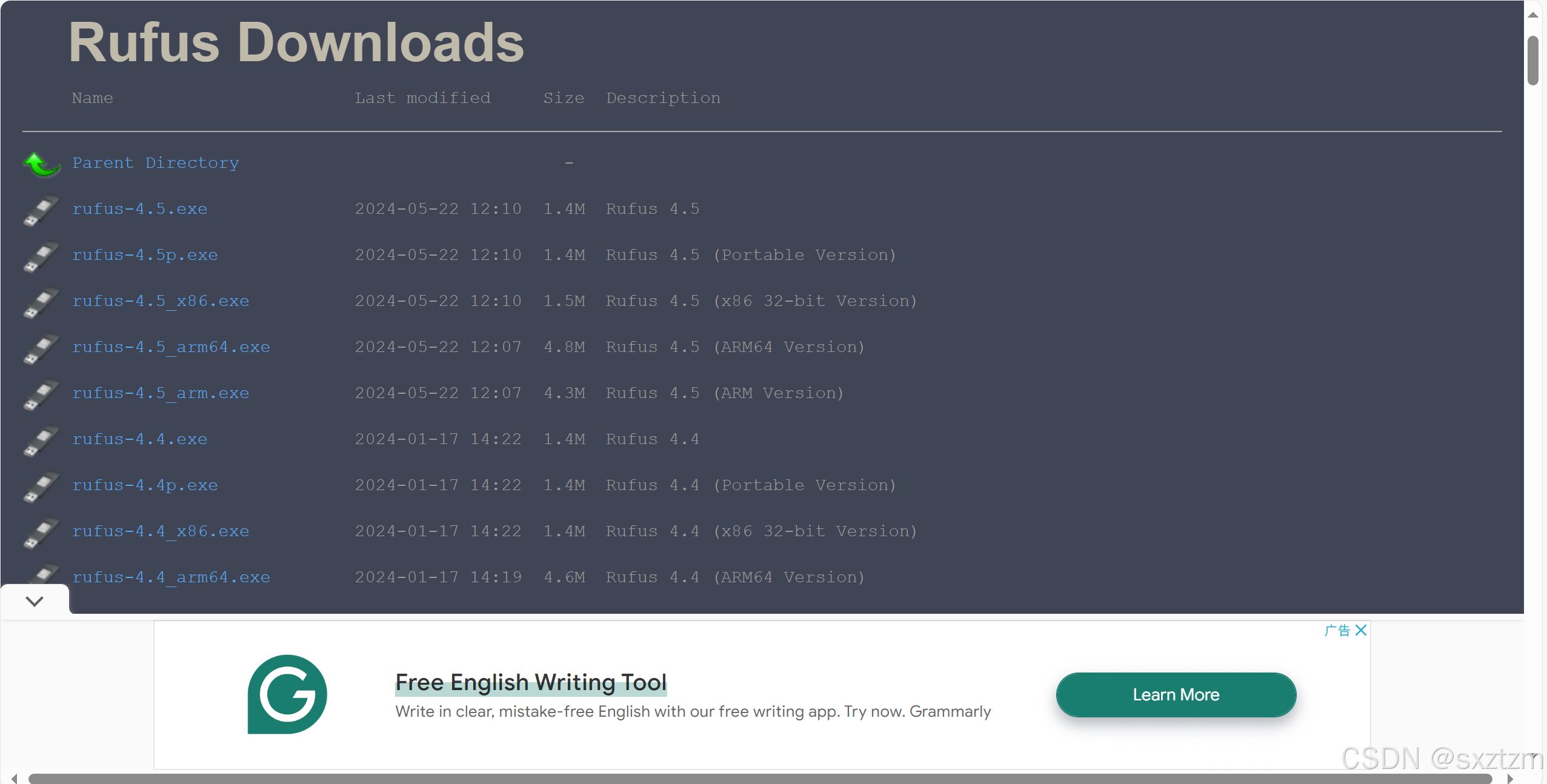Click the scroll up arrow
This screenshot has width=1547, height=784.
(x=1533, y=15)
